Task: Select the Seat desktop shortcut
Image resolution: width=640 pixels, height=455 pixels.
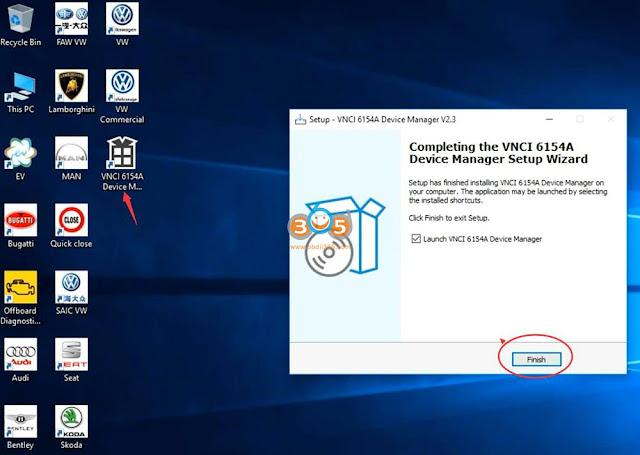Action: [71, 360]
